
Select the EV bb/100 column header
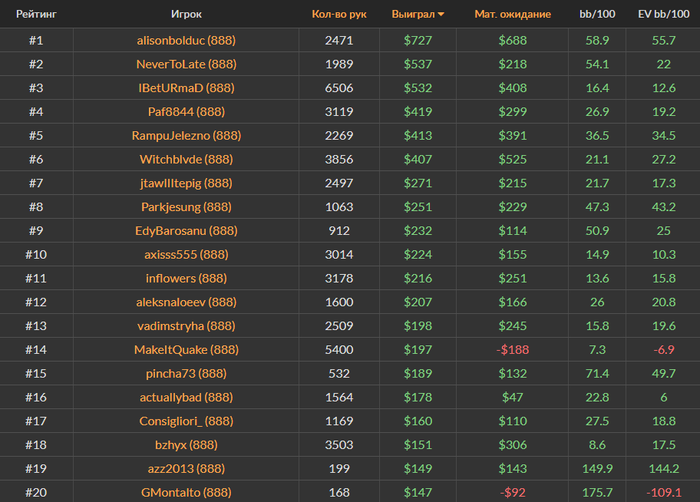tap(663, 14)
